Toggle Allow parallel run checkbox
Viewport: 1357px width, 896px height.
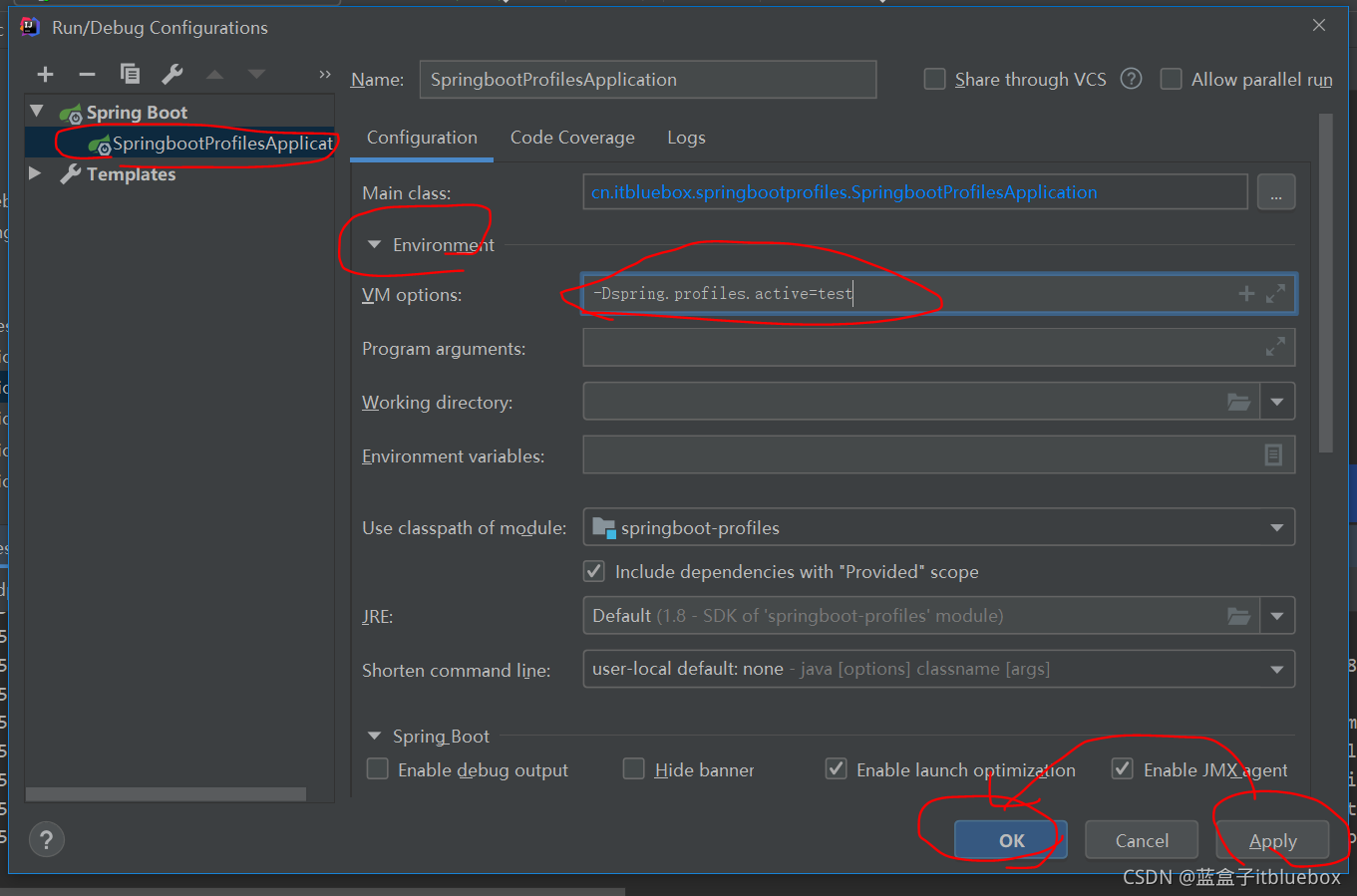click(1172, 79)
